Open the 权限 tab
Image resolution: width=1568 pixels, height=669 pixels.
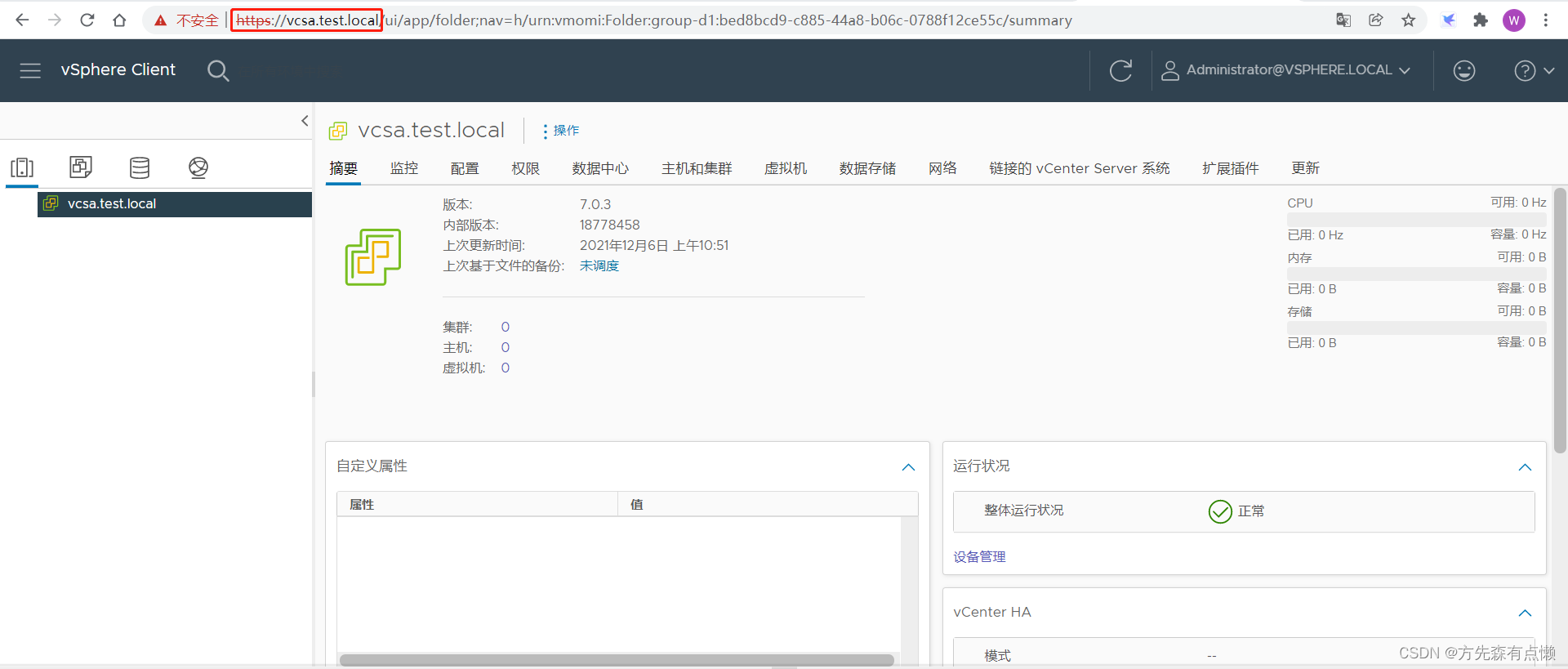pyautogui.click(x=526, y=168)
